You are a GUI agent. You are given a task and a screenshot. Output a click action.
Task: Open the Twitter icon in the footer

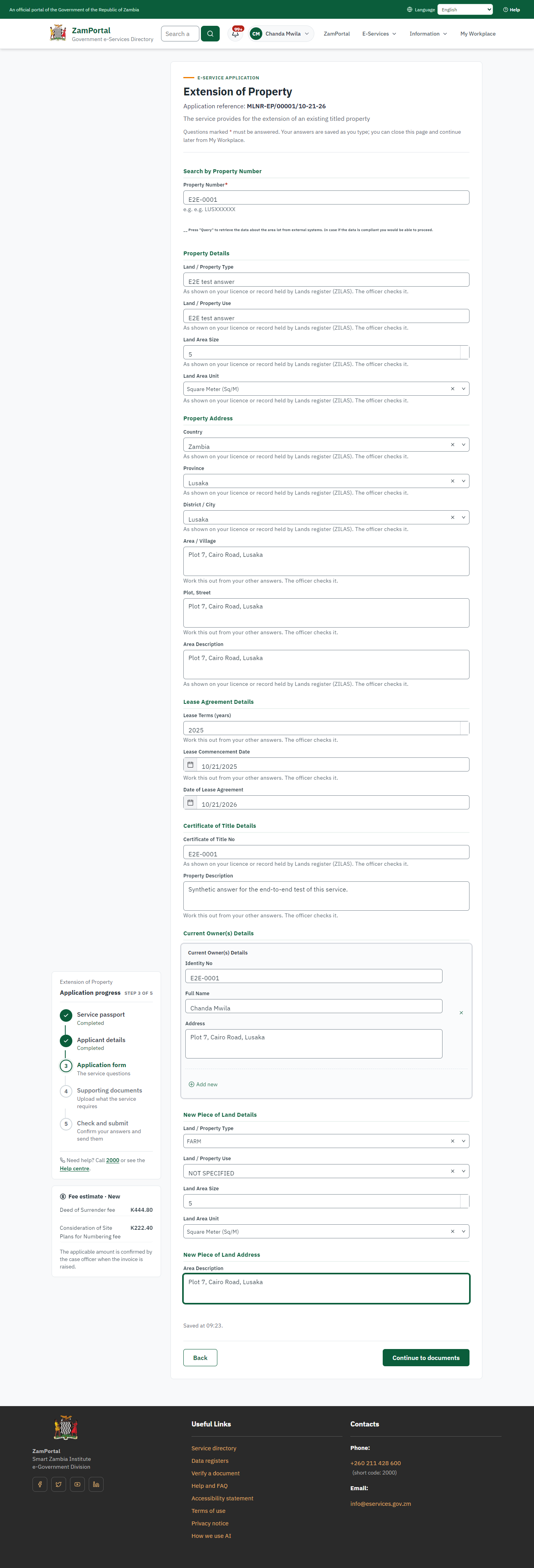(58, 1484)
